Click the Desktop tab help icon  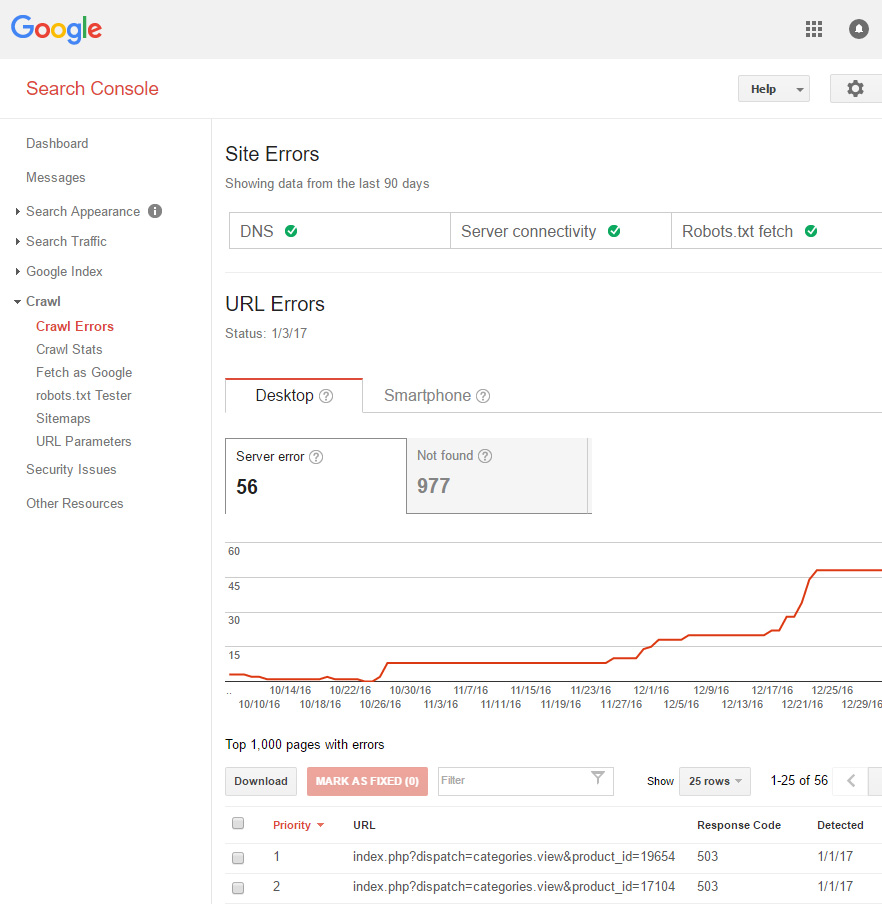(x=326, y=396)
